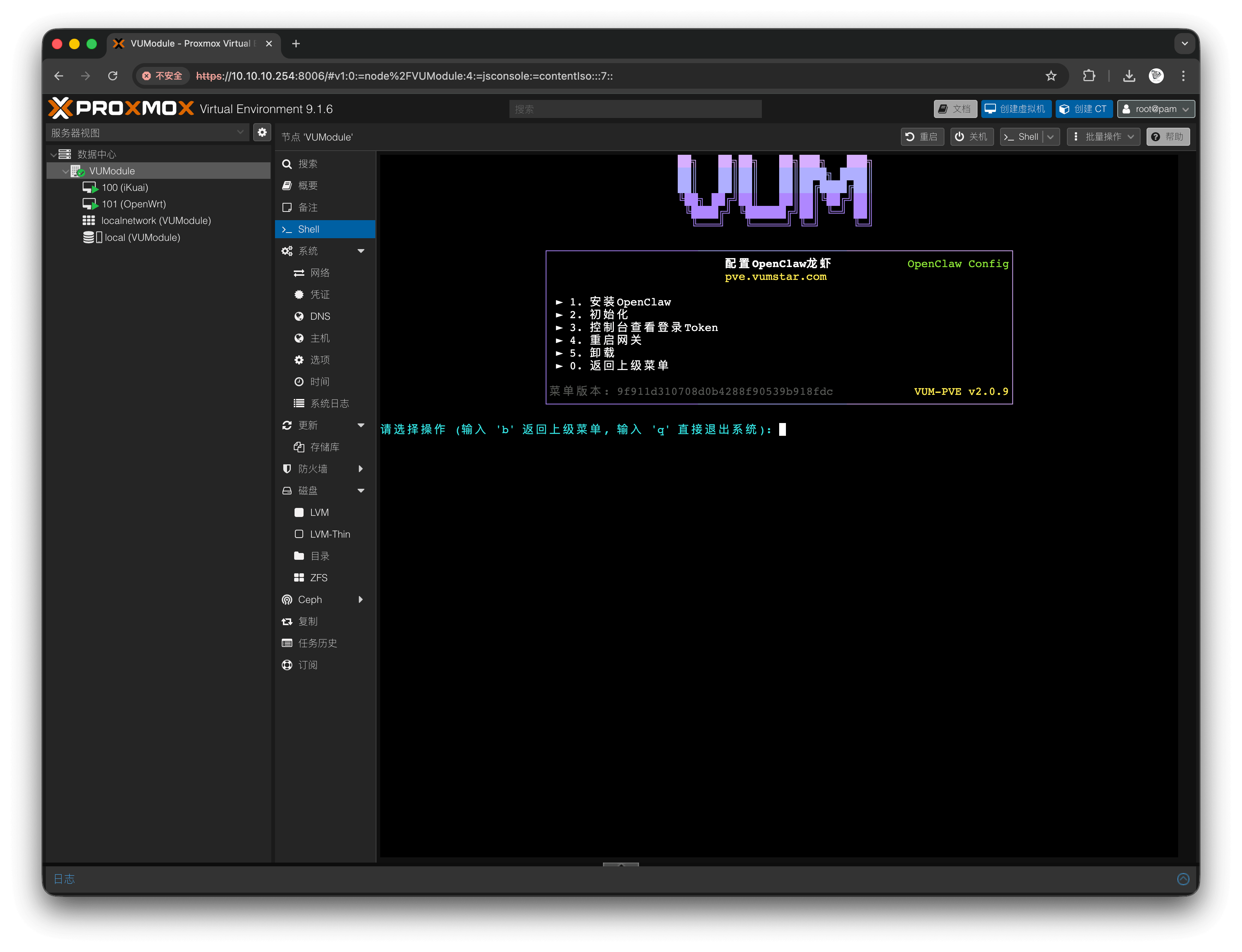Click the browser address bar URL
Image resolution: width=1242 pixels, height=952 pixels.
[x=404, y=76]
